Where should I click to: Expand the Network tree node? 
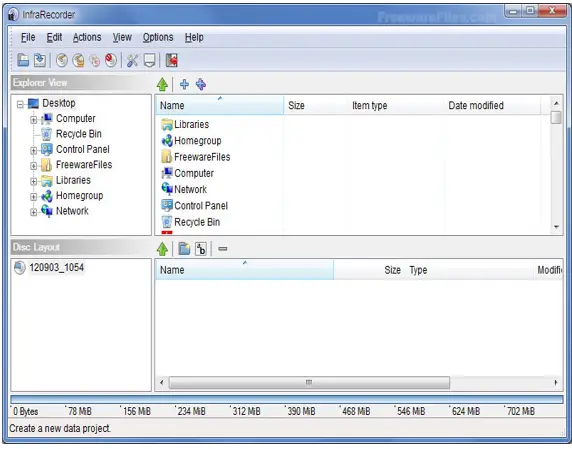pos(34,212)
